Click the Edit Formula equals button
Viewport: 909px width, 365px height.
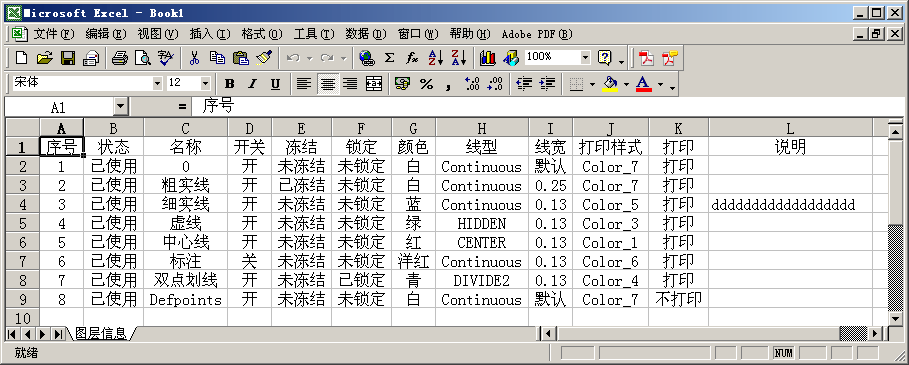point(183,107)
